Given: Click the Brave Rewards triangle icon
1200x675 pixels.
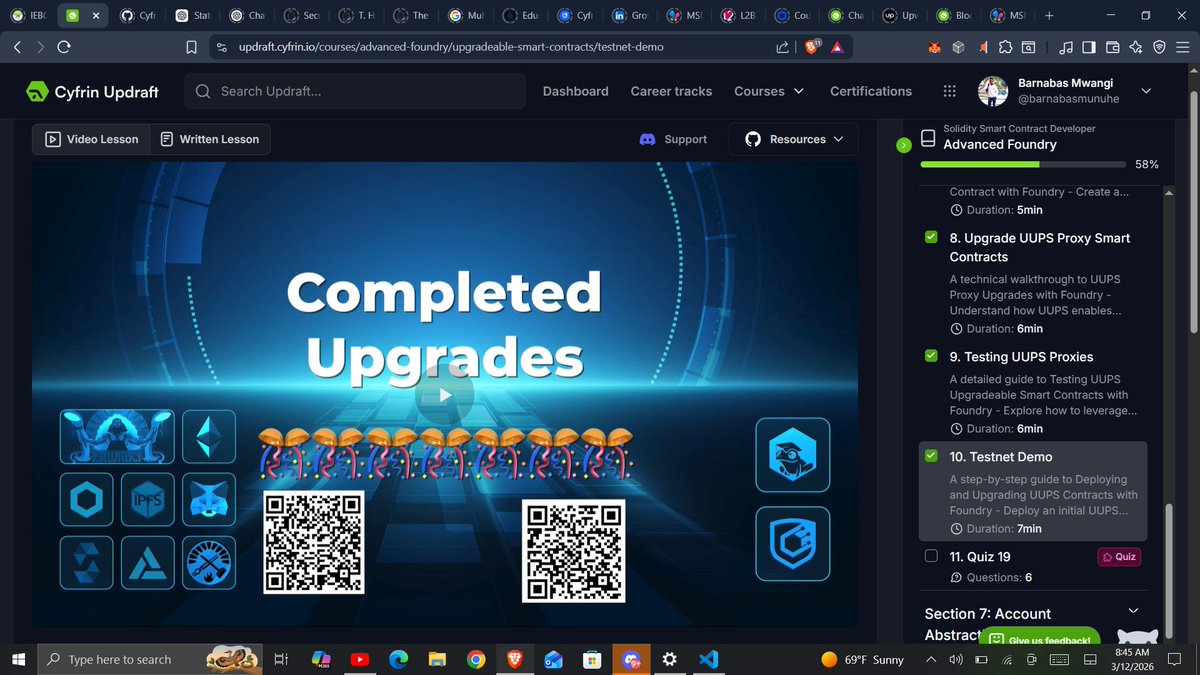Looking at the screenshot, I should 837,47.
